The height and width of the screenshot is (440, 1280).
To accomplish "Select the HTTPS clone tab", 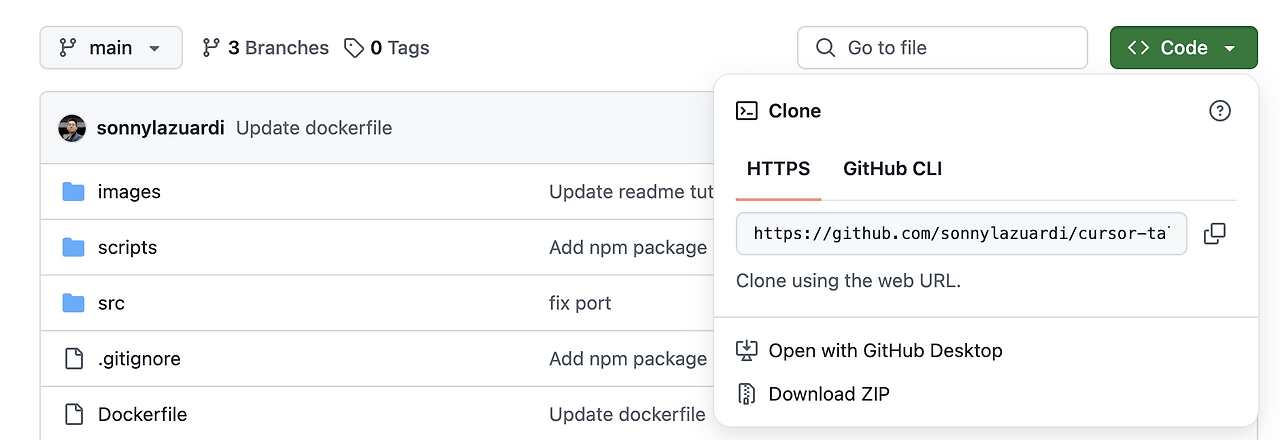I will coord(778,169).
